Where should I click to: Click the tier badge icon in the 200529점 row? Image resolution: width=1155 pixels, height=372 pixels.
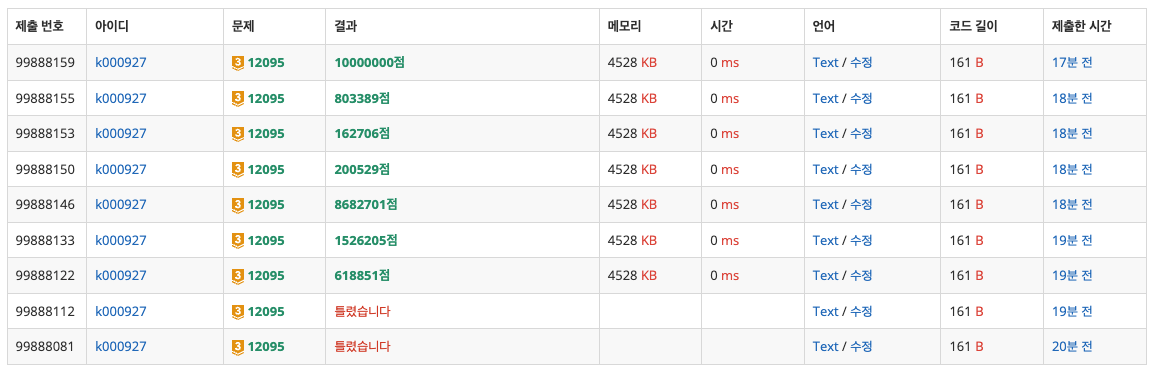click(x=237, y=169)
